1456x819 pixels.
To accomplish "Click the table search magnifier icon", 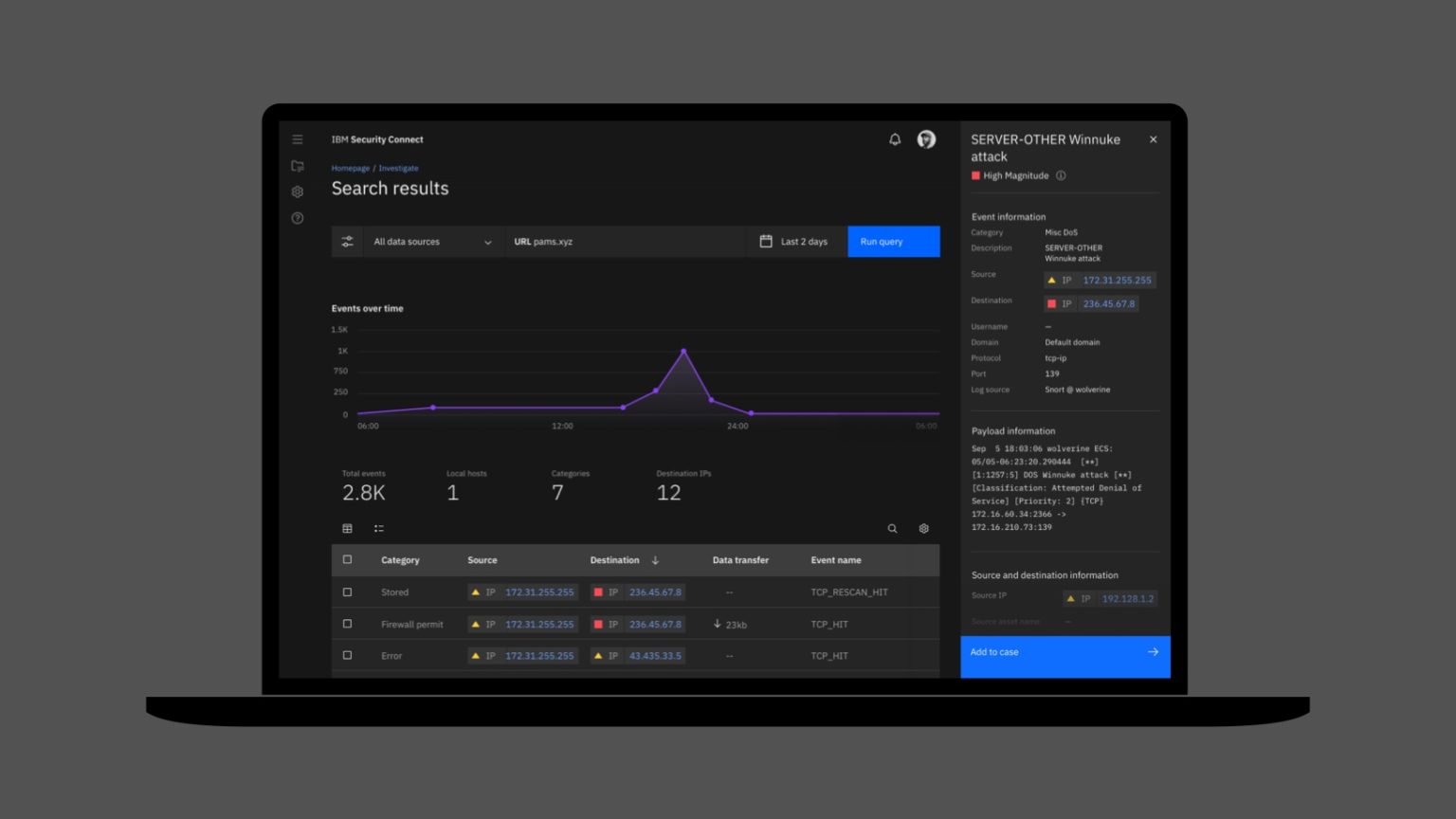I will [892, 529].
